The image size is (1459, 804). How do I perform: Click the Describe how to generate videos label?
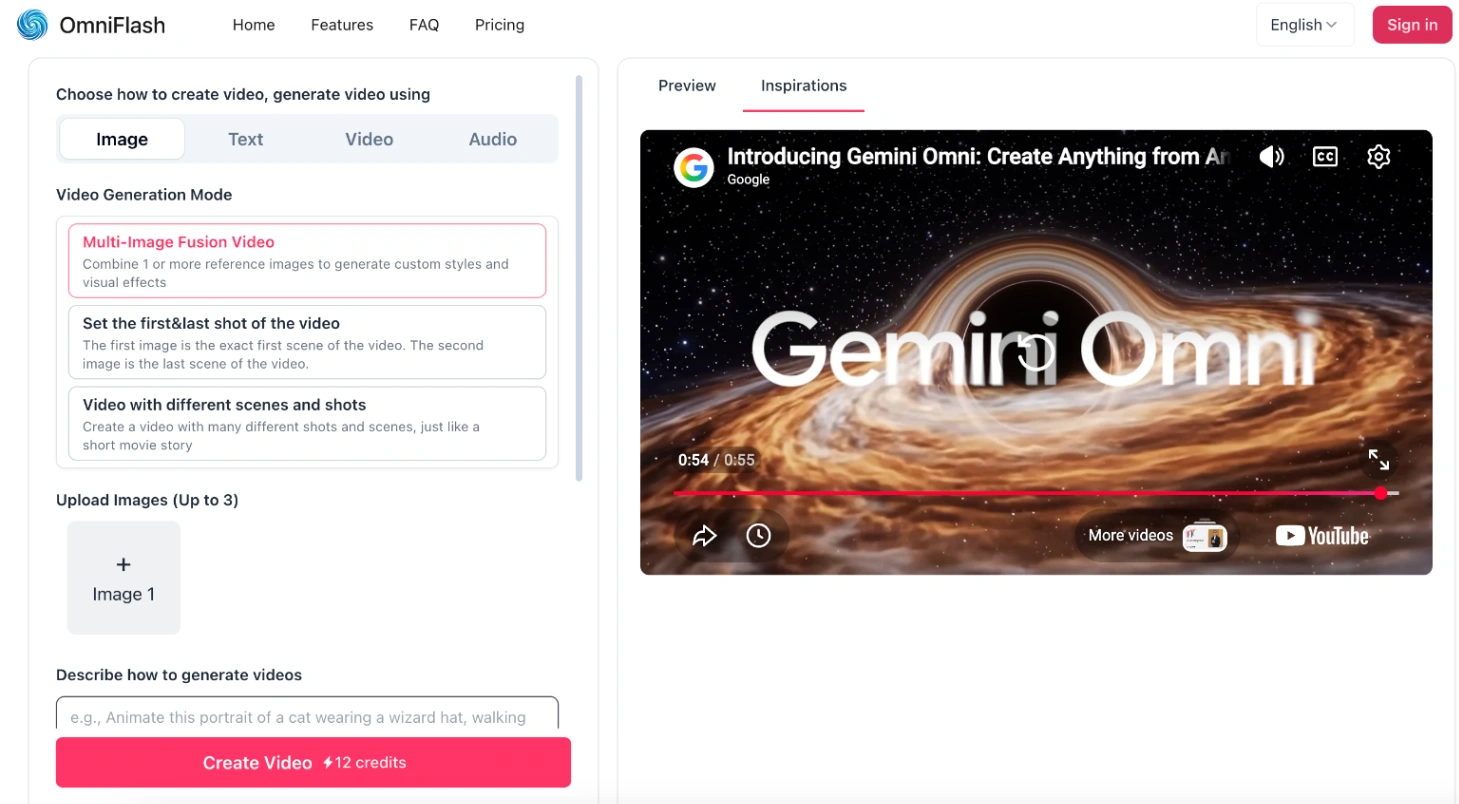[179, 675]
